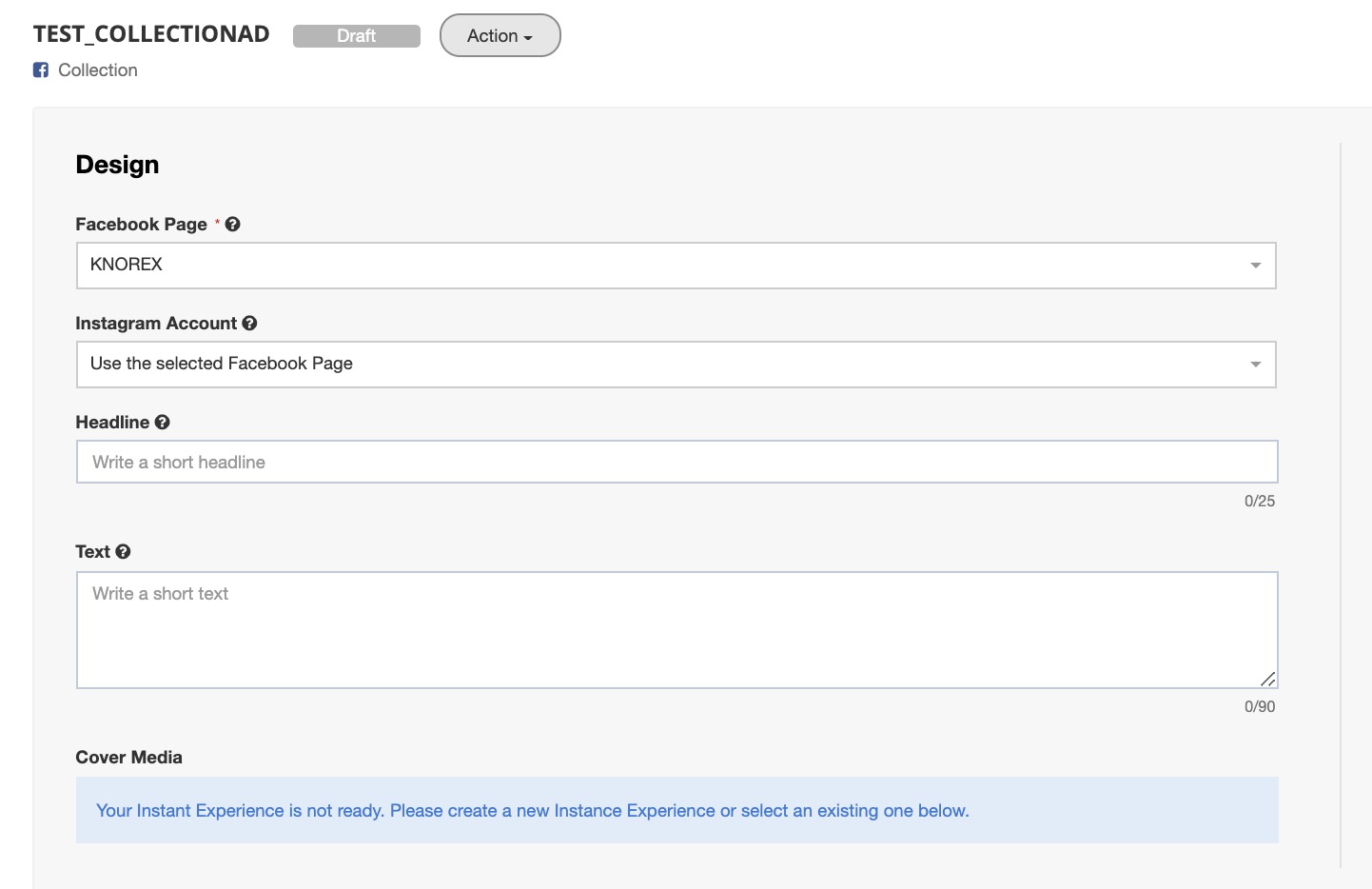Screen dimensions: 1372x889
Task: Click the Design section heading
Action: coord(117,165)
